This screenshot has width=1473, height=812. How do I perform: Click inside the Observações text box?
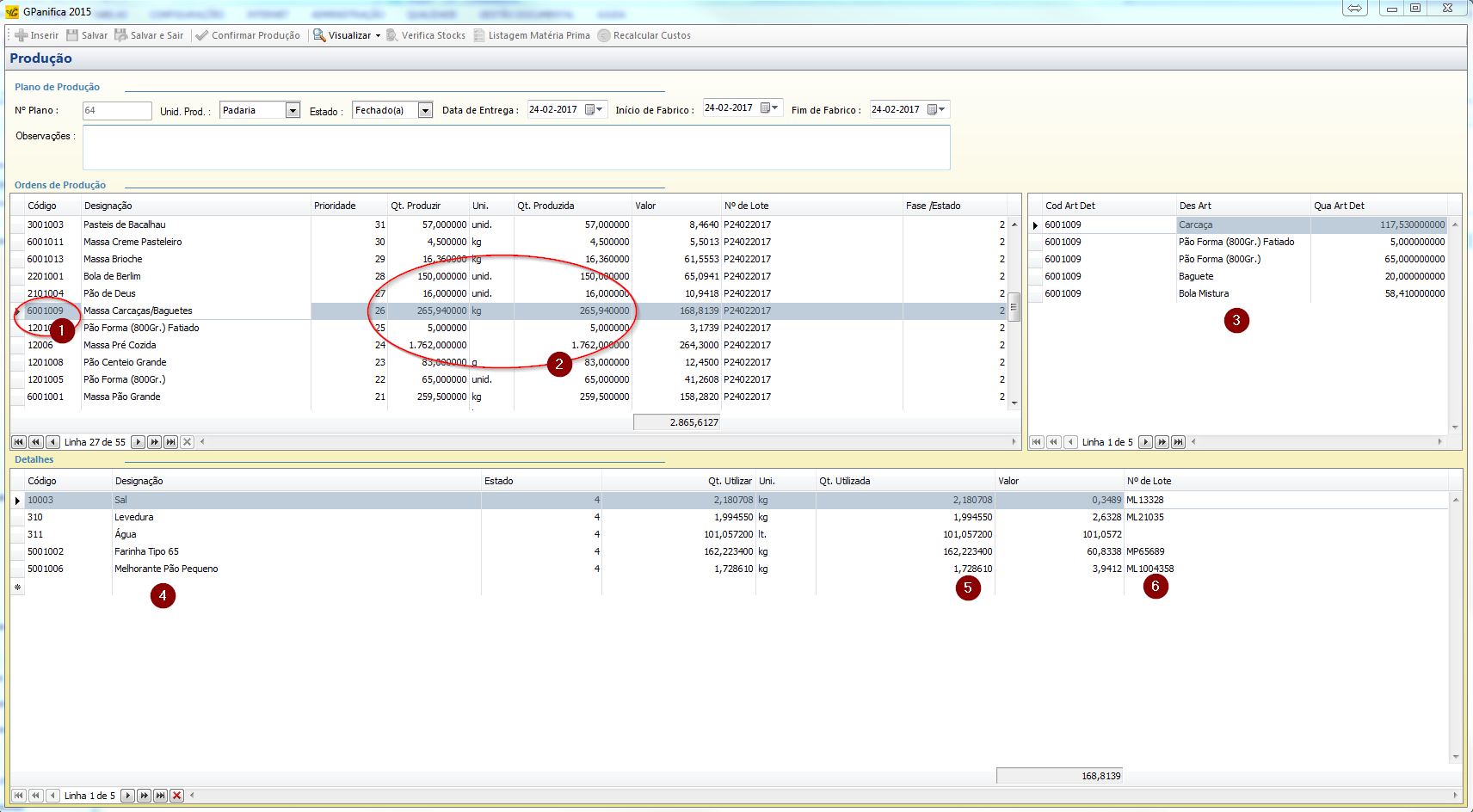coord(516,147)
